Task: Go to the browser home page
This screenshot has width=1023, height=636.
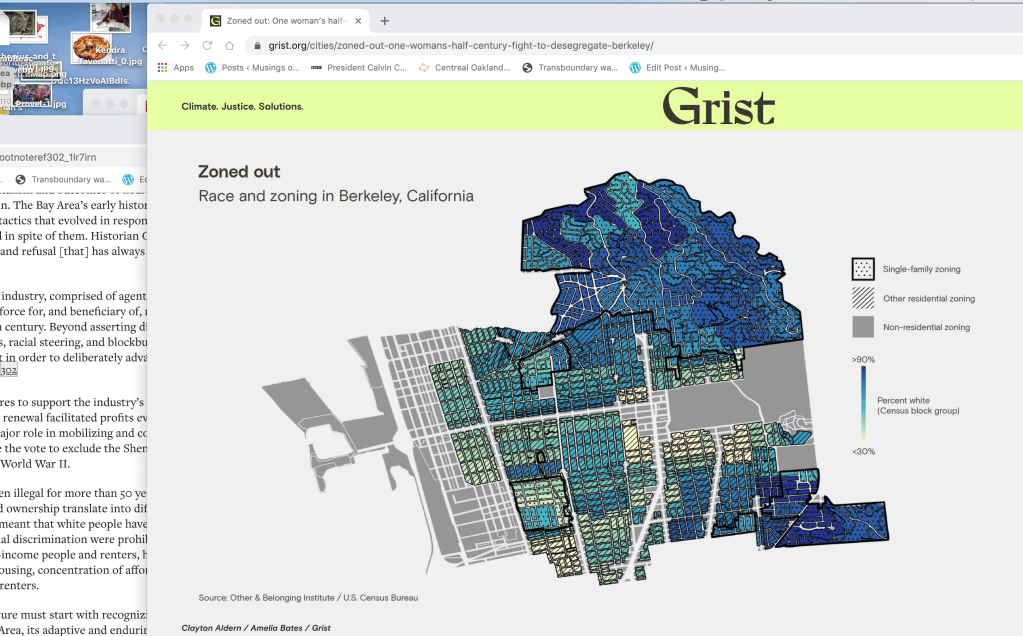Action: [x=229, y=45]
